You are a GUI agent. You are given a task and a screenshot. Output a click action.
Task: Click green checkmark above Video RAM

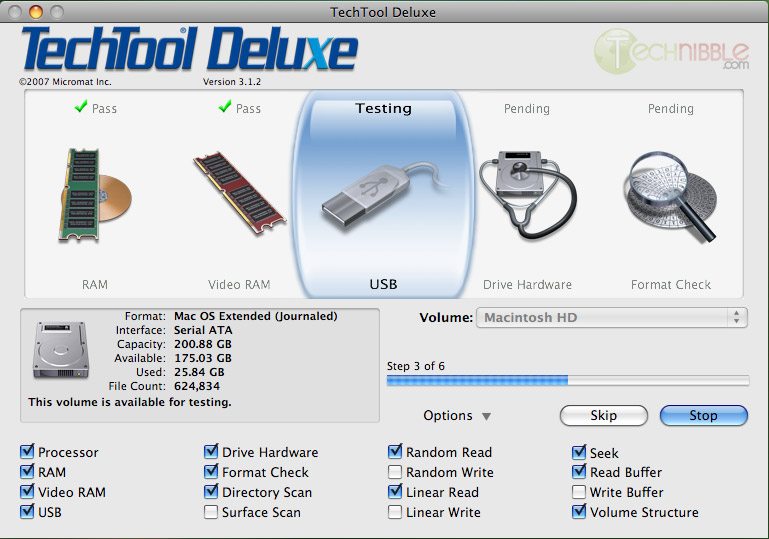(225, 106)
